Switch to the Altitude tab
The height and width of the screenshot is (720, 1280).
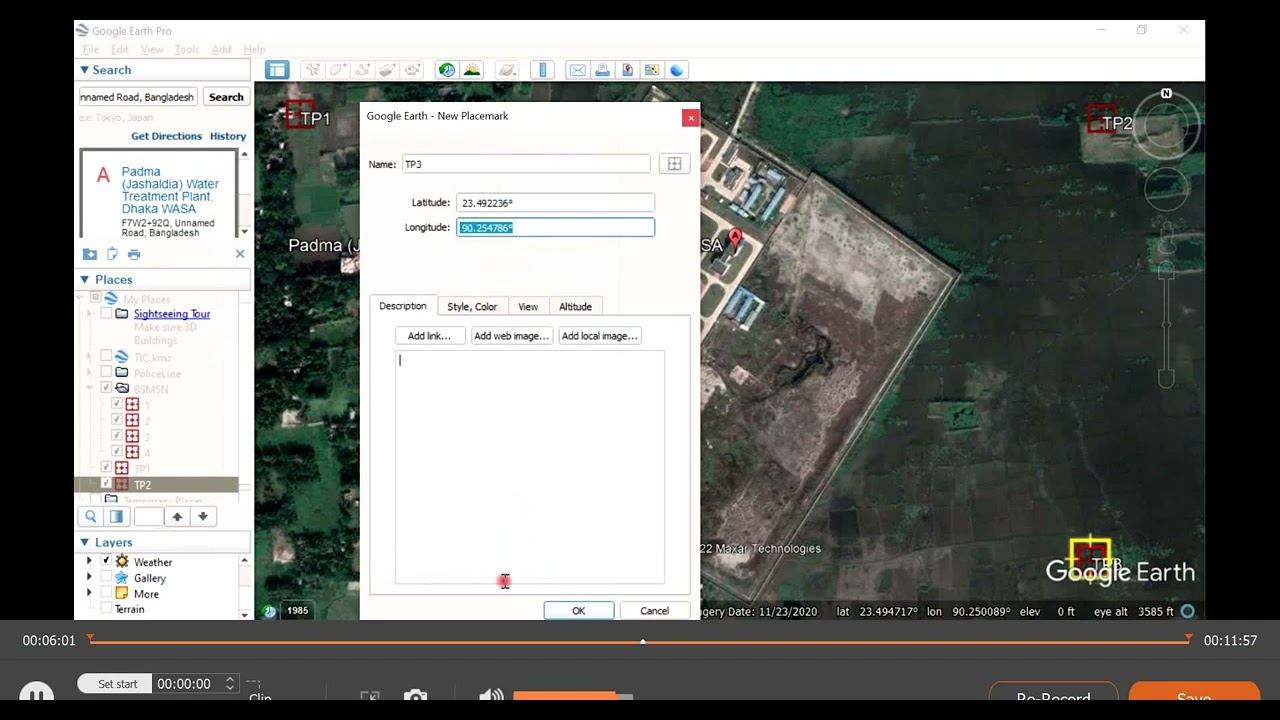575,306
